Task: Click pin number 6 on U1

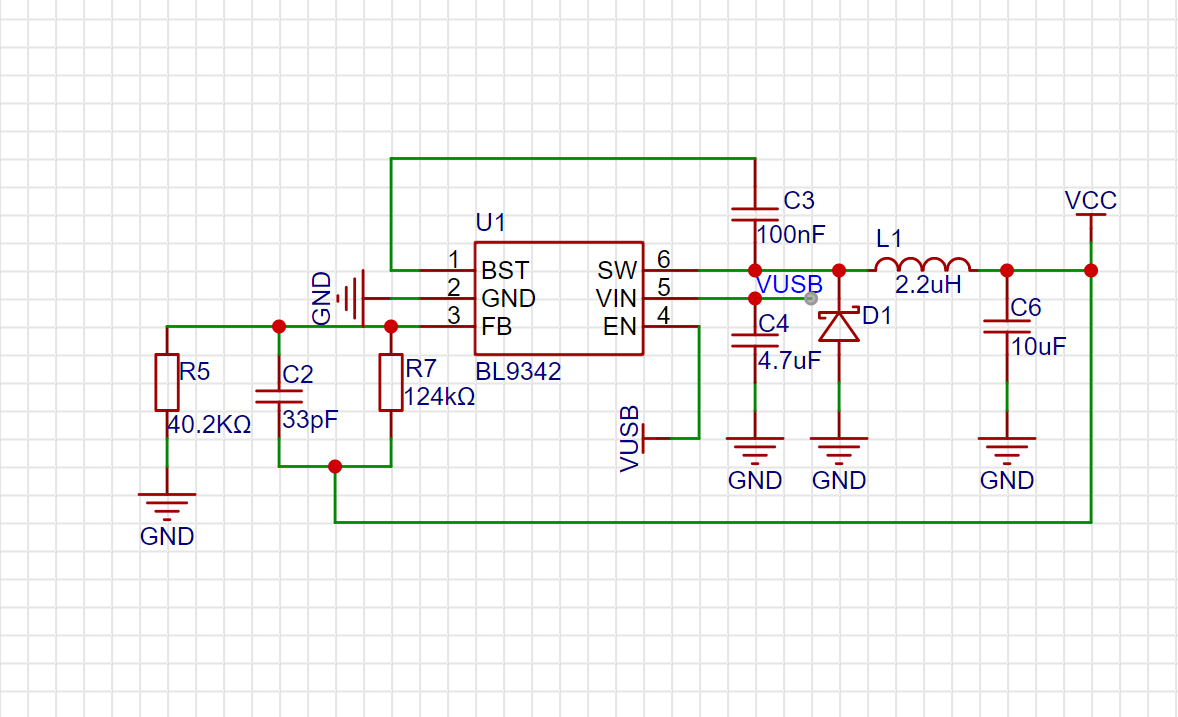Action: click(x=663, y=259)
